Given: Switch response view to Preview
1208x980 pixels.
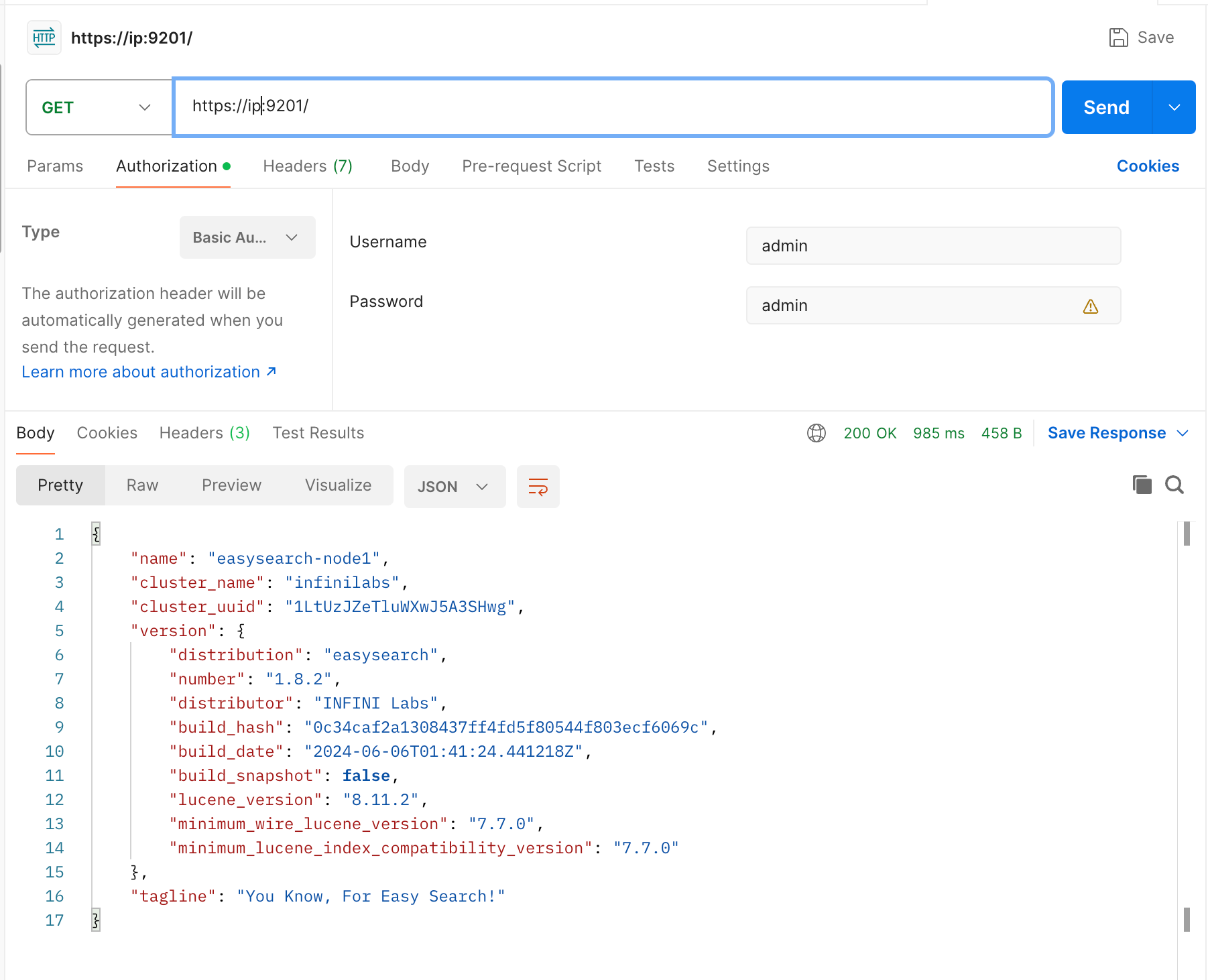Looking at the screenshot, I should [232, 485].
